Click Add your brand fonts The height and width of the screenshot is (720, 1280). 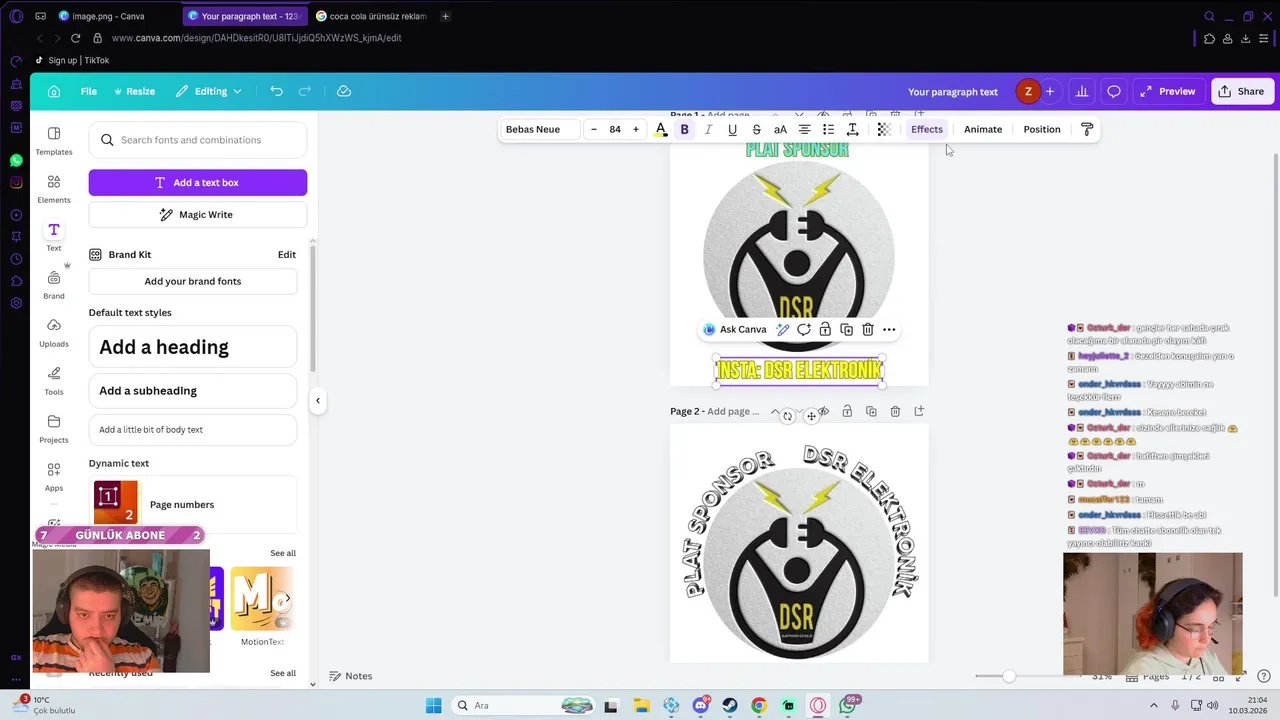[x=193, y=281]
